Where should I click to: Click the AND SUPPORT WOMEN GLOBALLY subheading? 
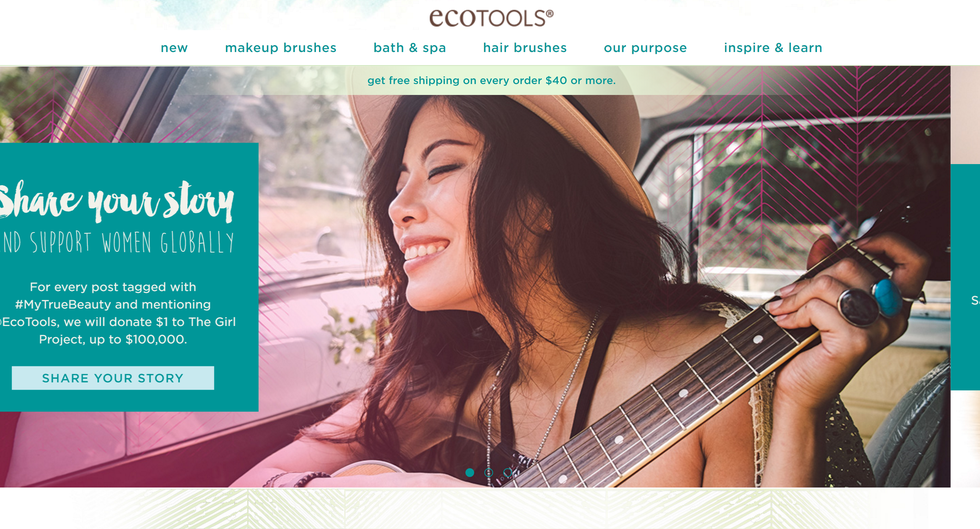pyautogui.click(x=118, y=243)
